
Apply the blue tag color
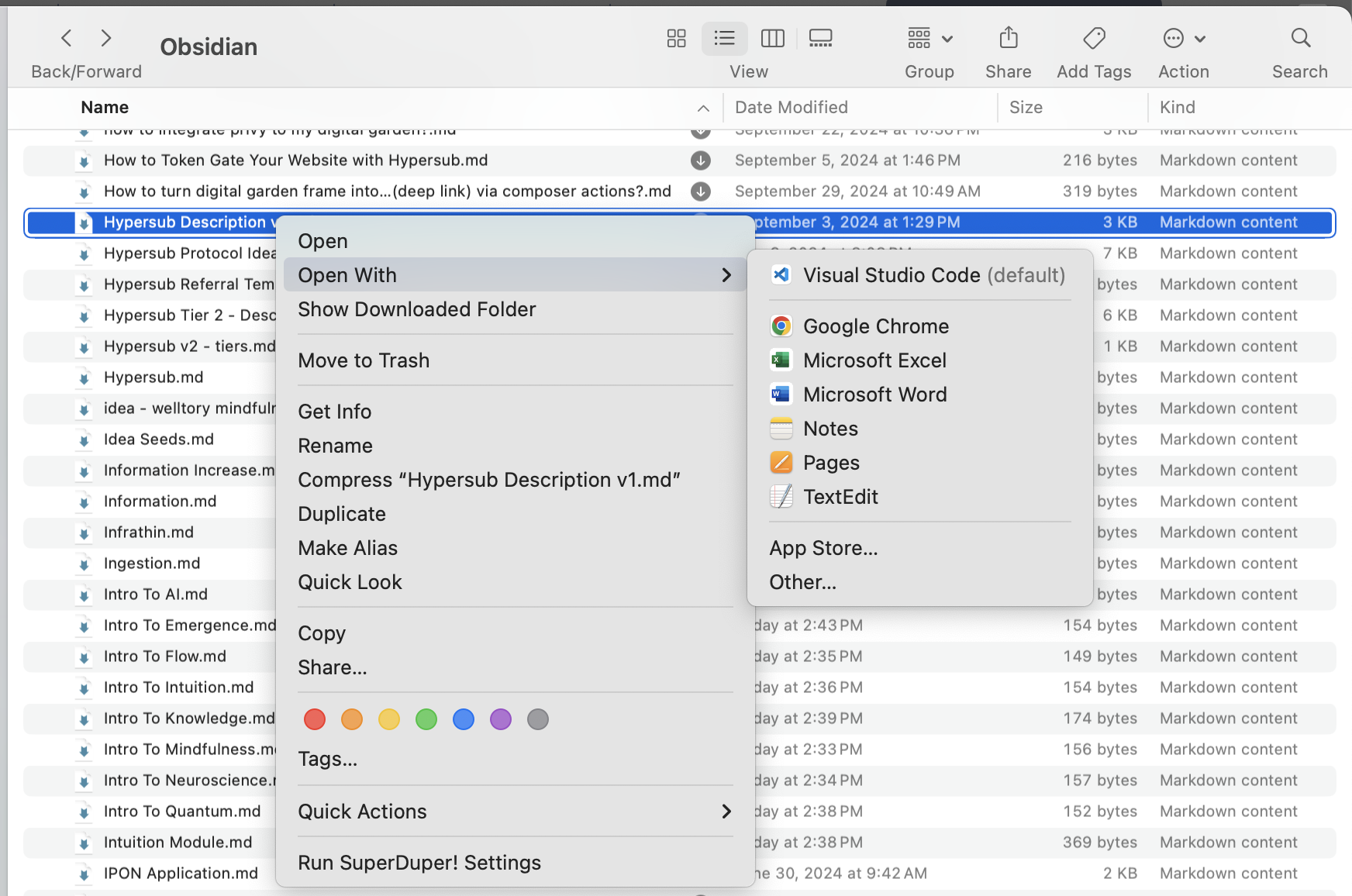click(464, 719)
